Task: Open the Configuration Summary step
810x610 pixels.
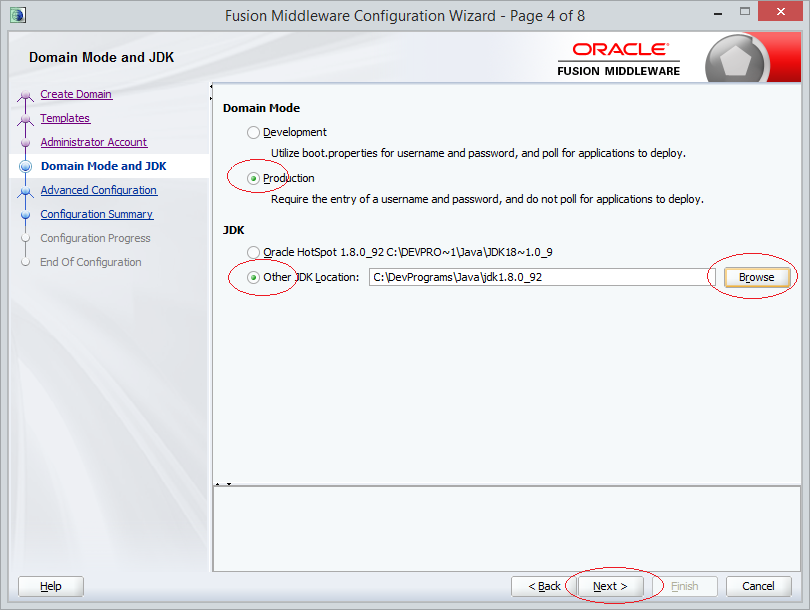Action: coord(97,214)
